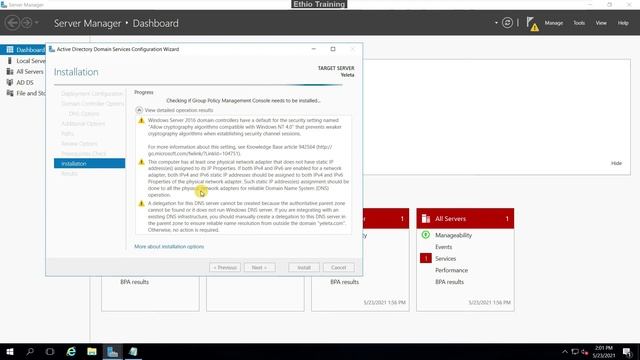Open Task View from the taskbar
Viewport: 640px width, 360px height.
coord(50,351)
